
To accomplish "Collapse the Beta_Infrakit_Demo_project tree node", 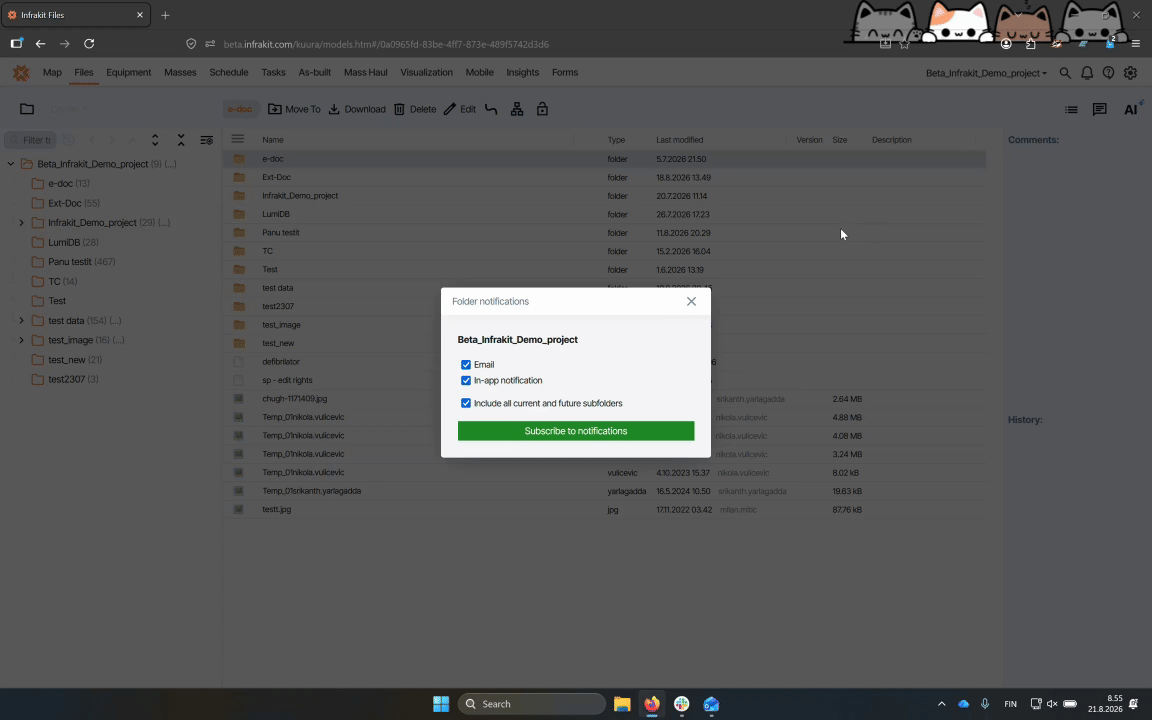I will (10, 164).
